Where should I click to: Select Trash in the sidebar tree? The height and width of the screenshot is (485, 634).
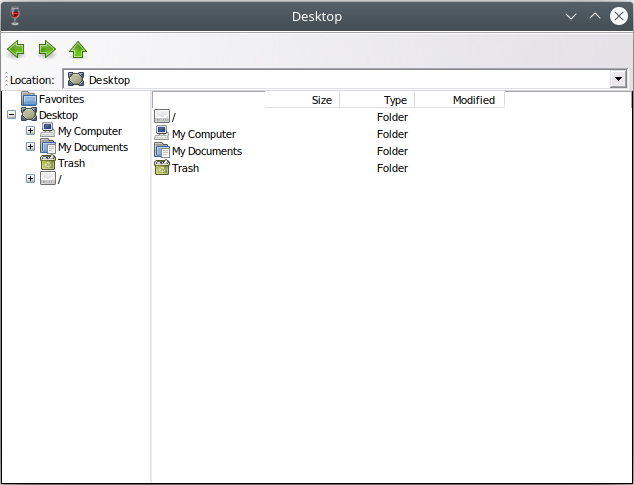[x=71, y=163]
